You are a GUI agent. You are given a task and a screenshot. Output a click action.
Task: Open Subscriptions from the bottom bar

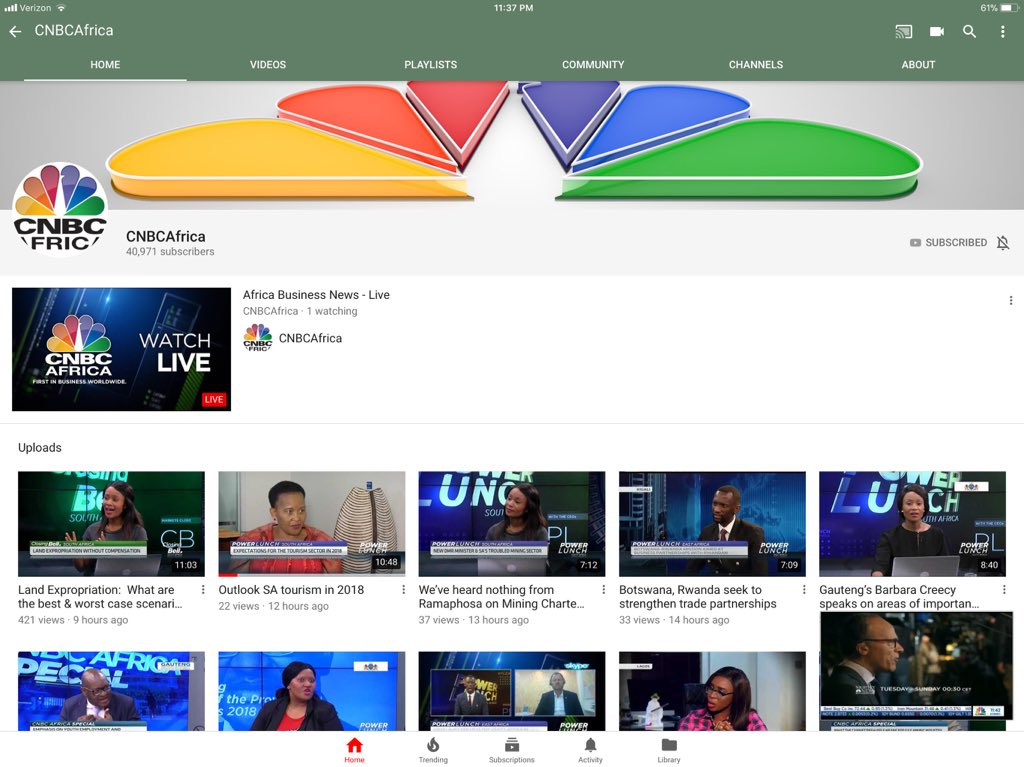click(511, 750)
